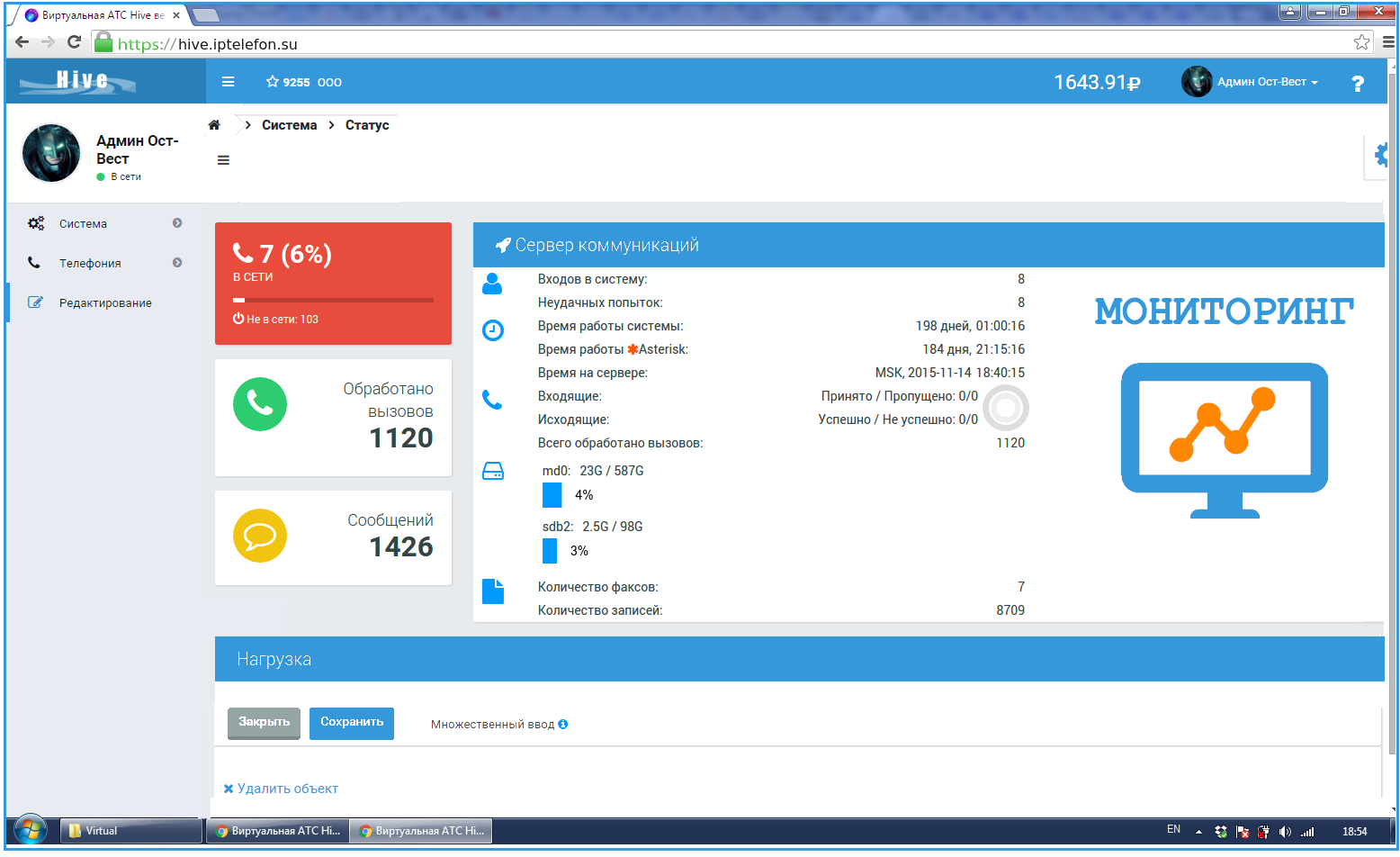Screen dimensions: 1400x857
Task: Reload the page with the refresh icon
Action: tap(74, 42)
